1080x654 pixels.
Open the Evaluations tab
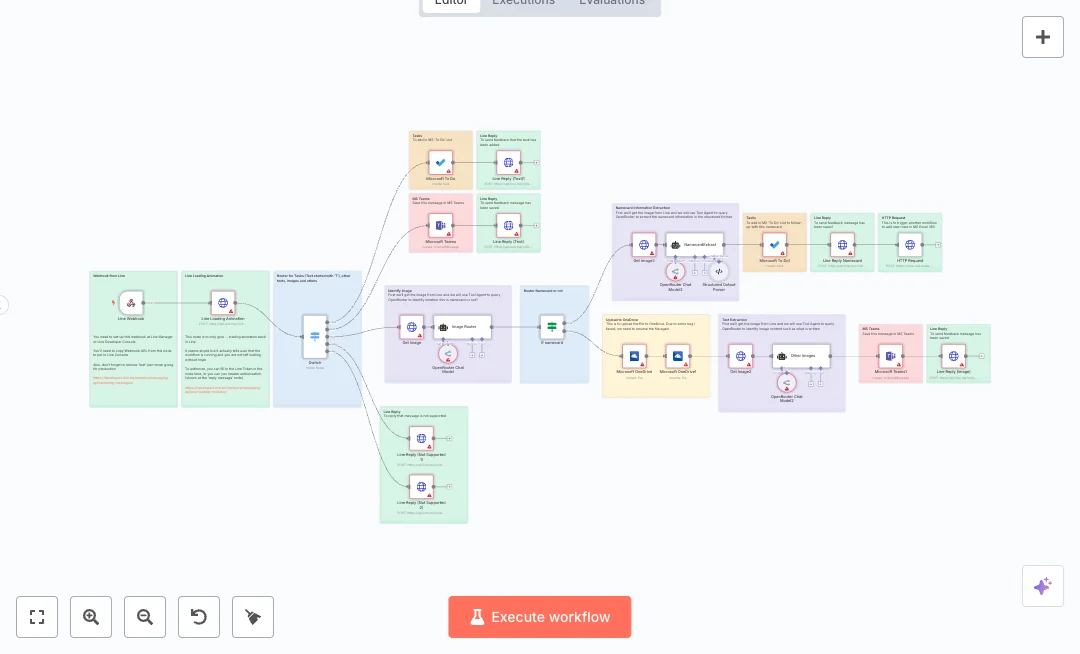pos(611,3)
